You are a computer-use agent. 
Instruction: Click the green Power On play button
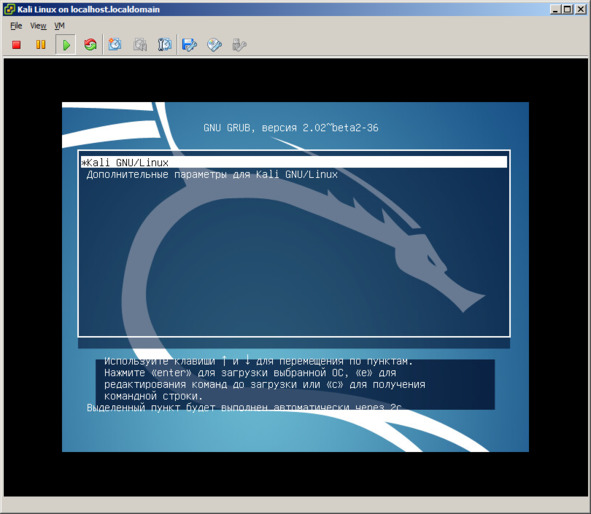click(x=66, y=45)
